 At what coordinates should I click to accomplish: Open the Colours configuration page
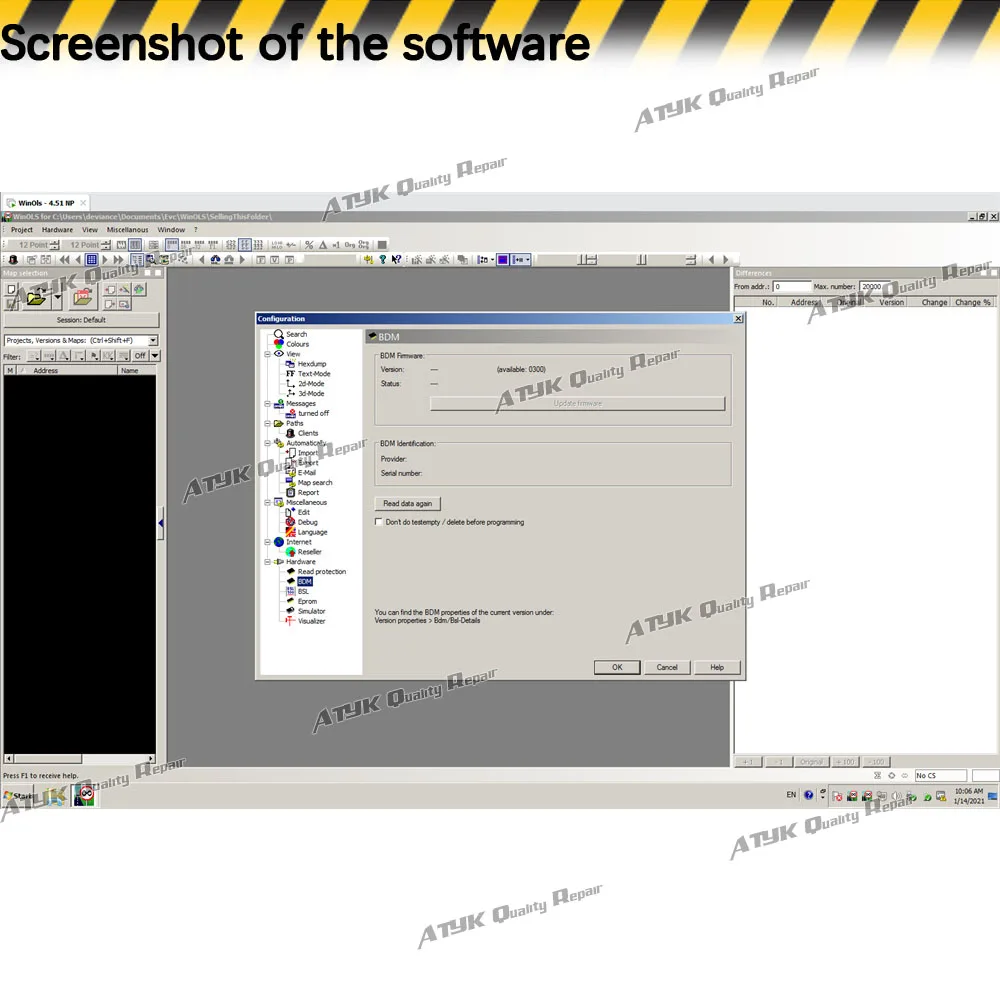(297, 344)
